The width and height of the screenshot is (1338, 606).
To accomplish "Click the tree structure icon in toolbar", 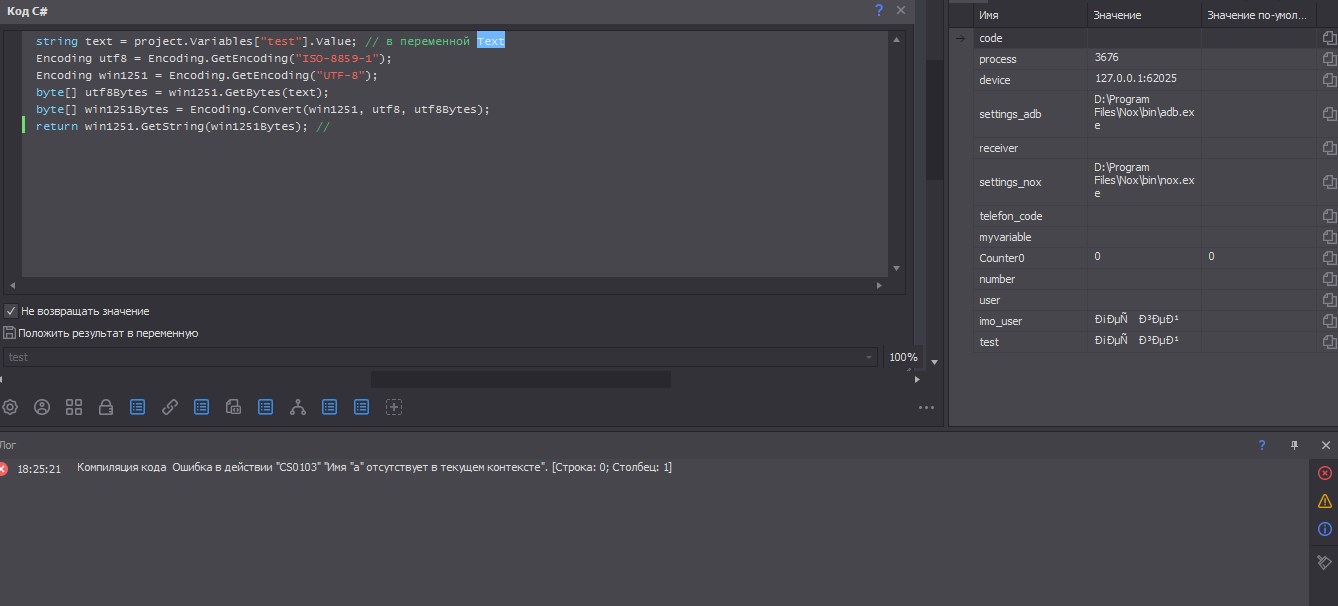I will click(297, 407).
